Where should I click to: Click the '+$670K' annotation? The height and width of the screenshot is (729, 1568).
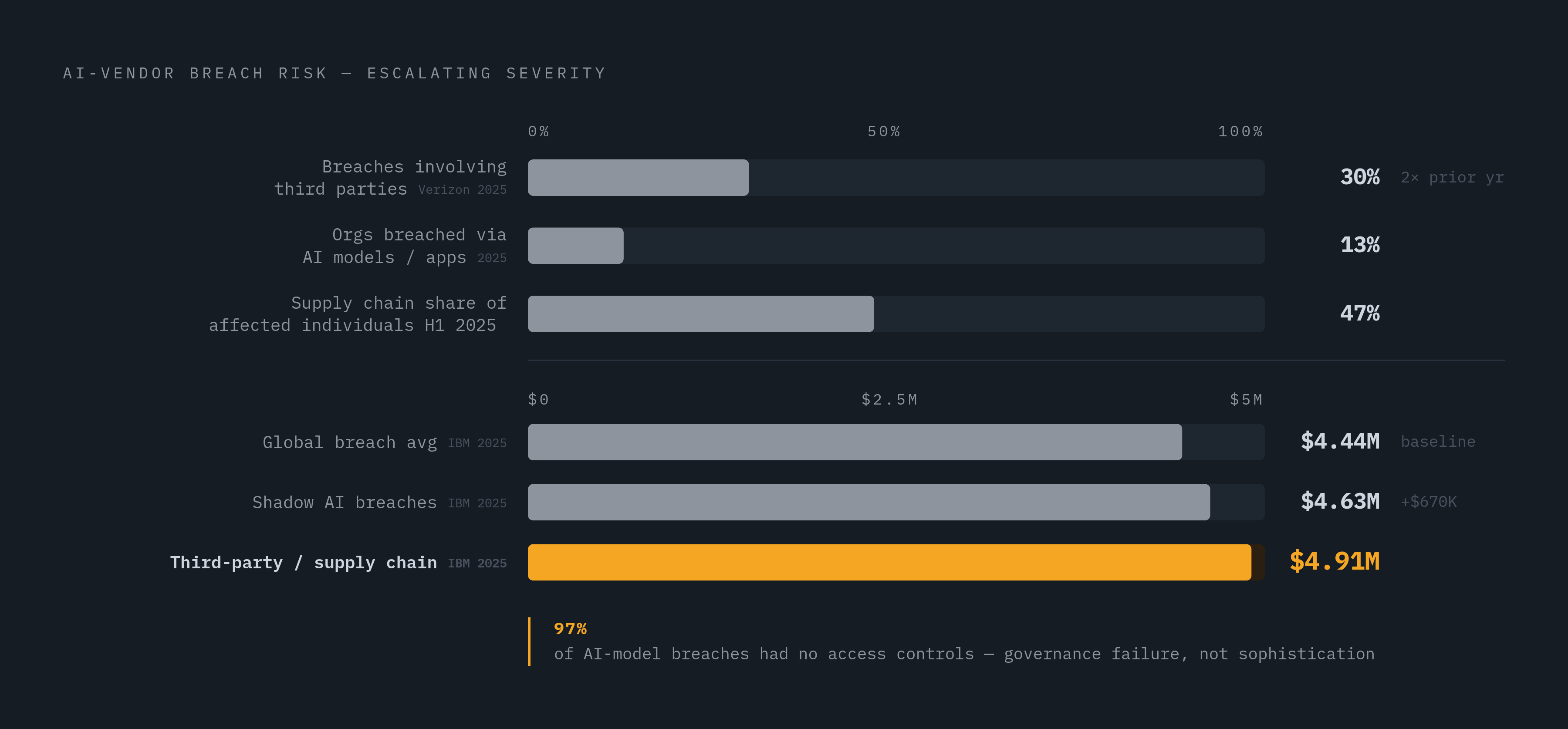[x=1429, y=502]
